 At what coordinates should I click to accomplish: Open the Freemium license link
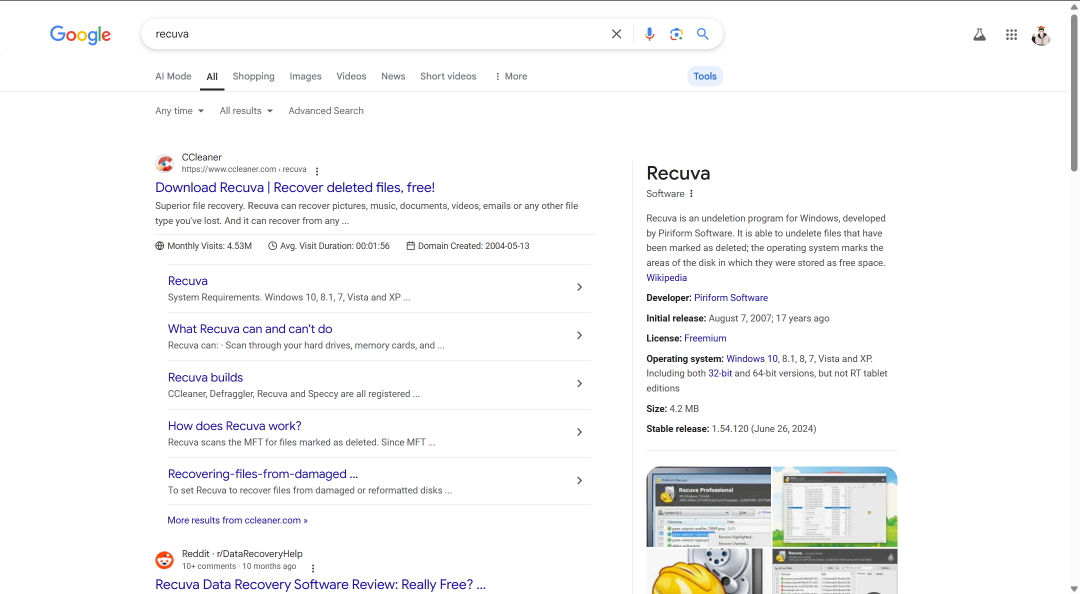coord(705,338)
